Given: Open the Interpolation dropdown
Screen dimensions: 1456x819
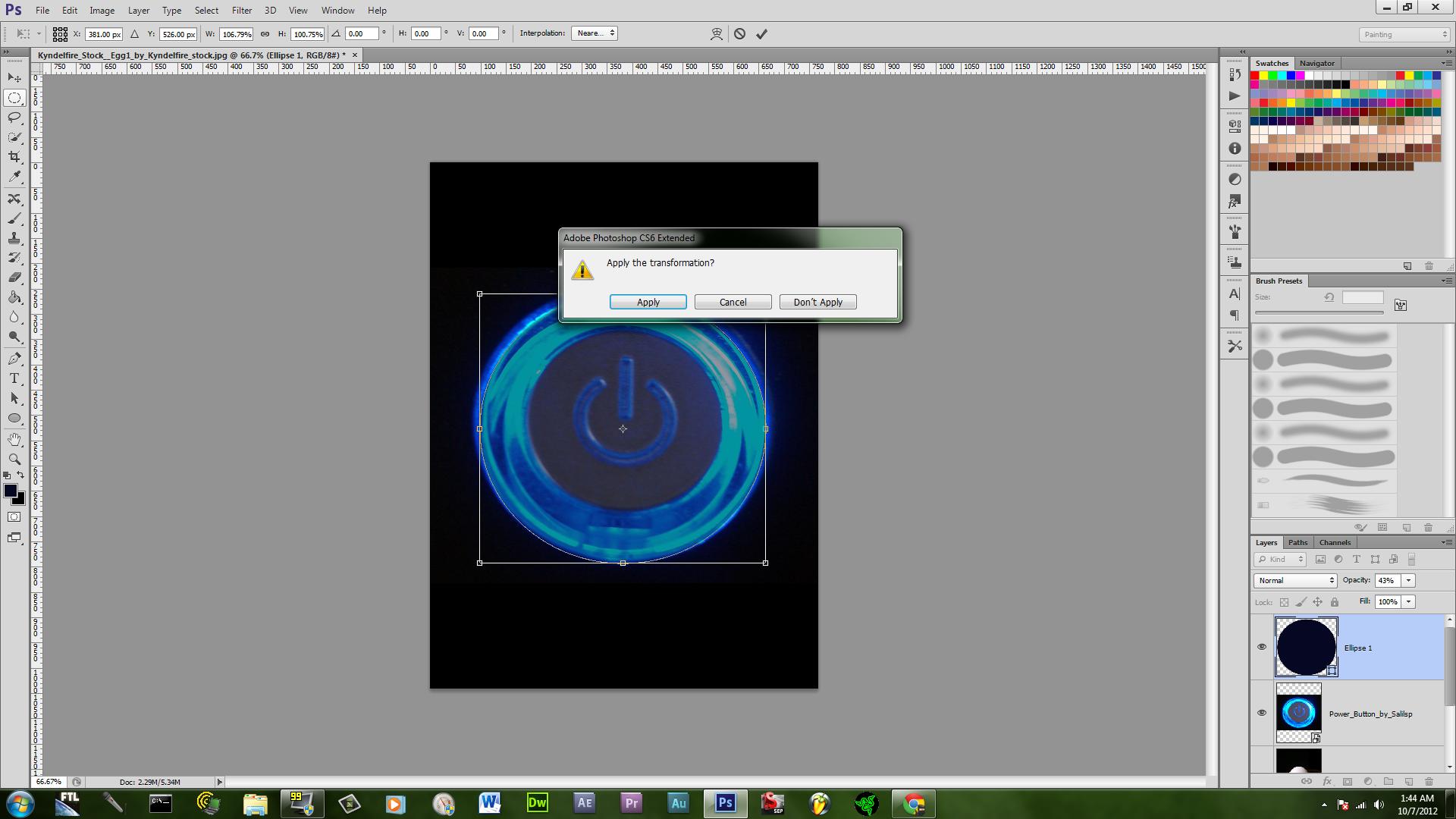Looking at the screenshot, I should click(595, 33).
